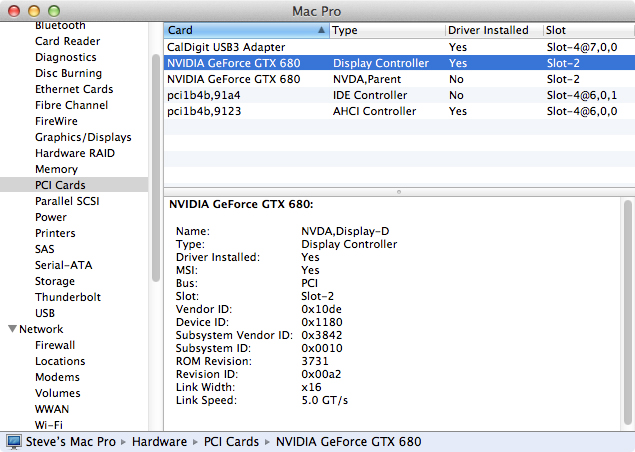Image resolution: width=635 pixels, height=452 pixels.
Task: Click PCI Cards in the path bar
Action: (x=231, y=441)
